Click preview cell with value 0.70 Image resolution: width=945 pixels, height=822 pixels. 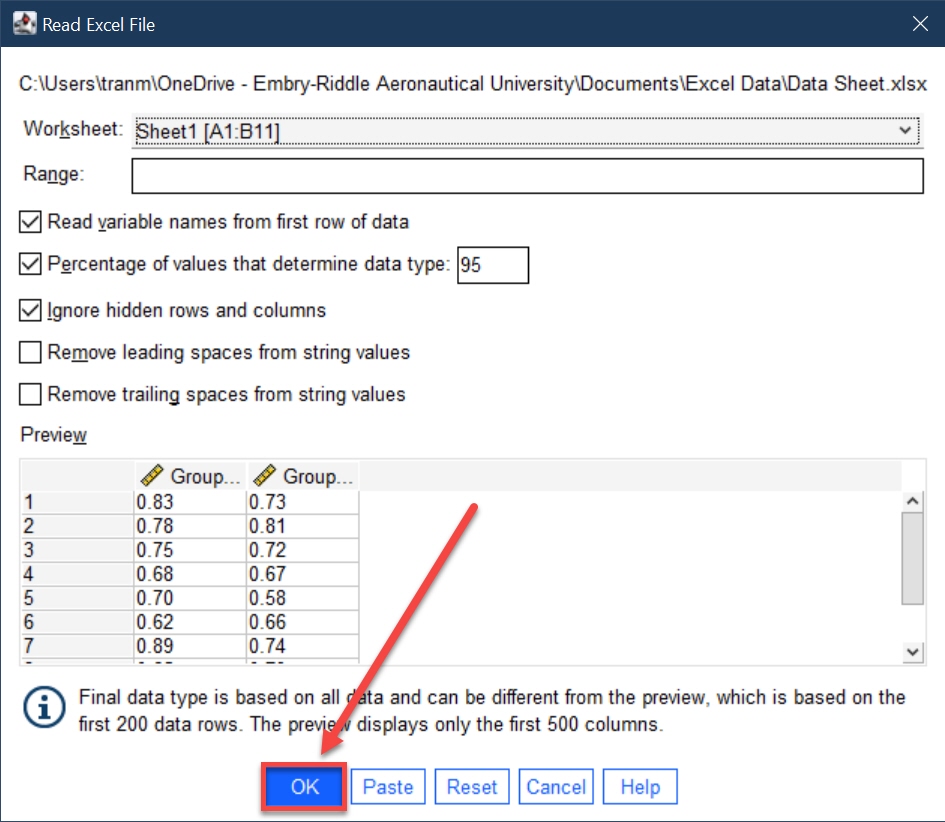pyautogui.click(x=190, y=598)
